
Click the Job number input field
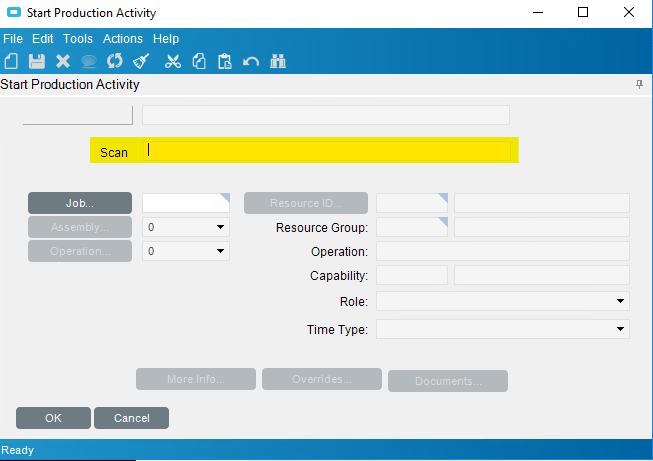click(x=186, y=203)
